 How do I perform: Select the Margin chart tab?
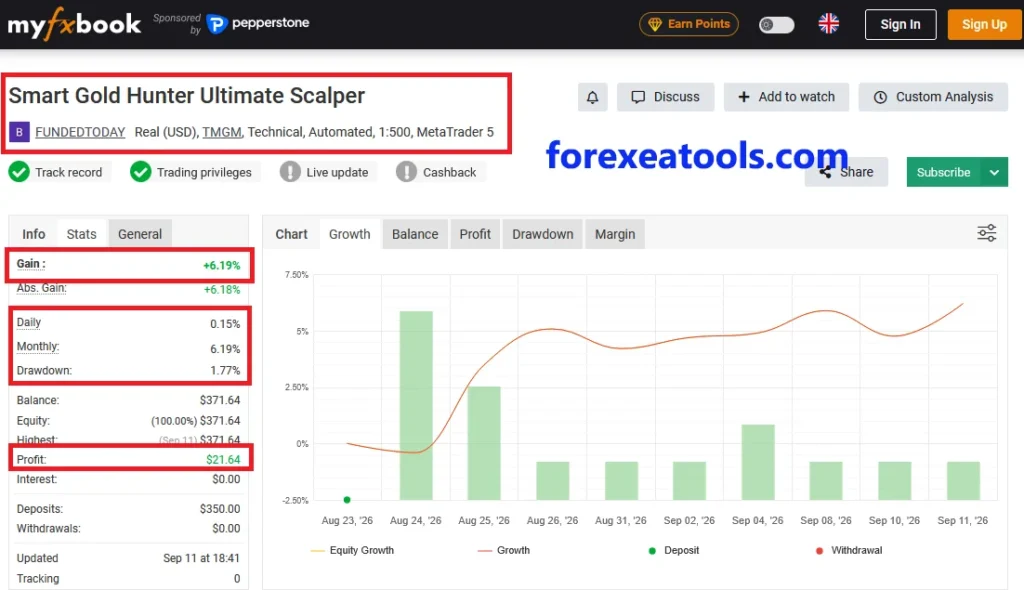[x=615, y=234]
